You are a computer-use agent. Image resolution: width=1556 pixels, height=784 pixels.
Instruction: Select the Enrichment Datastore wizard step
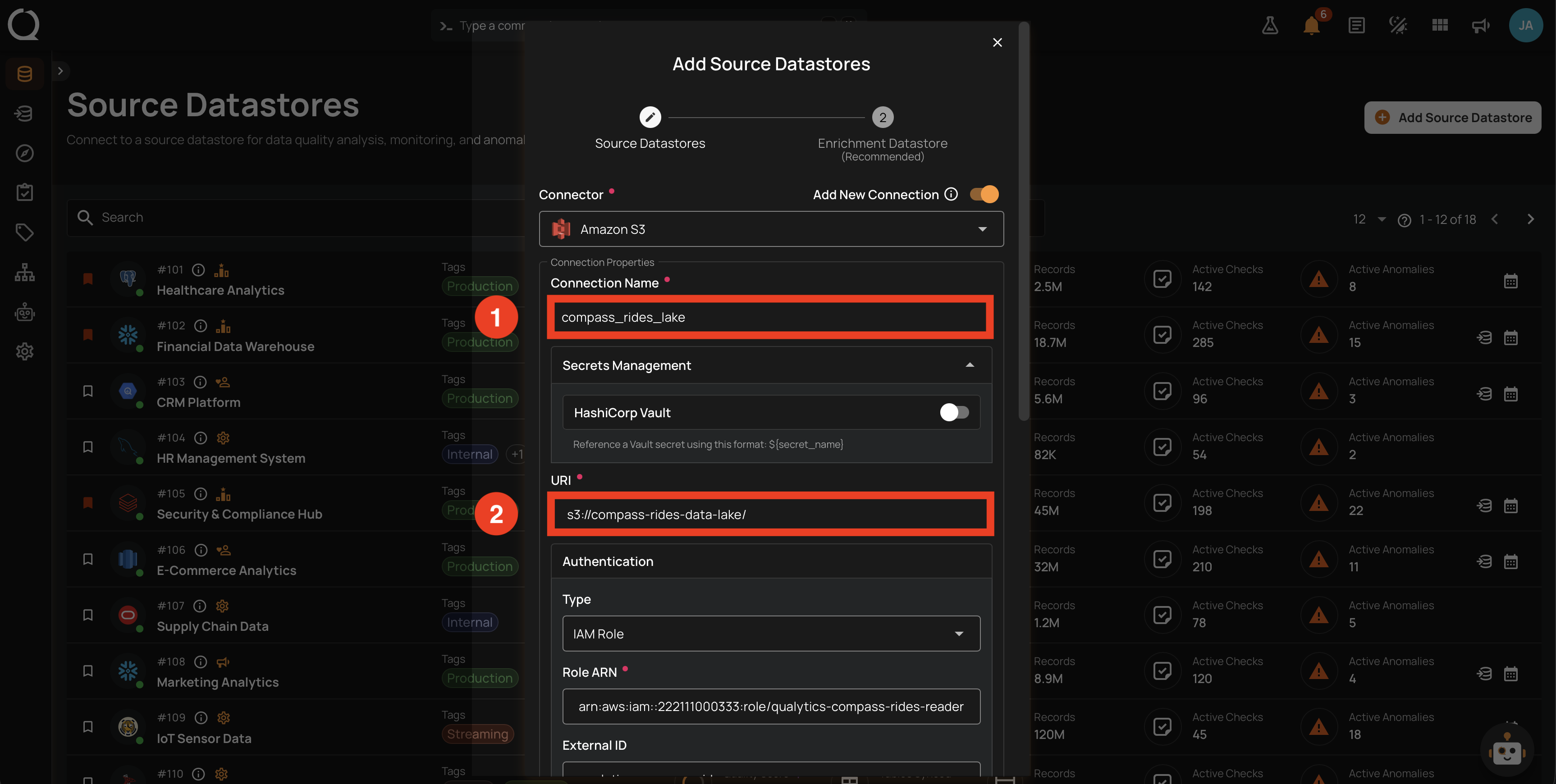coord(883,134)
